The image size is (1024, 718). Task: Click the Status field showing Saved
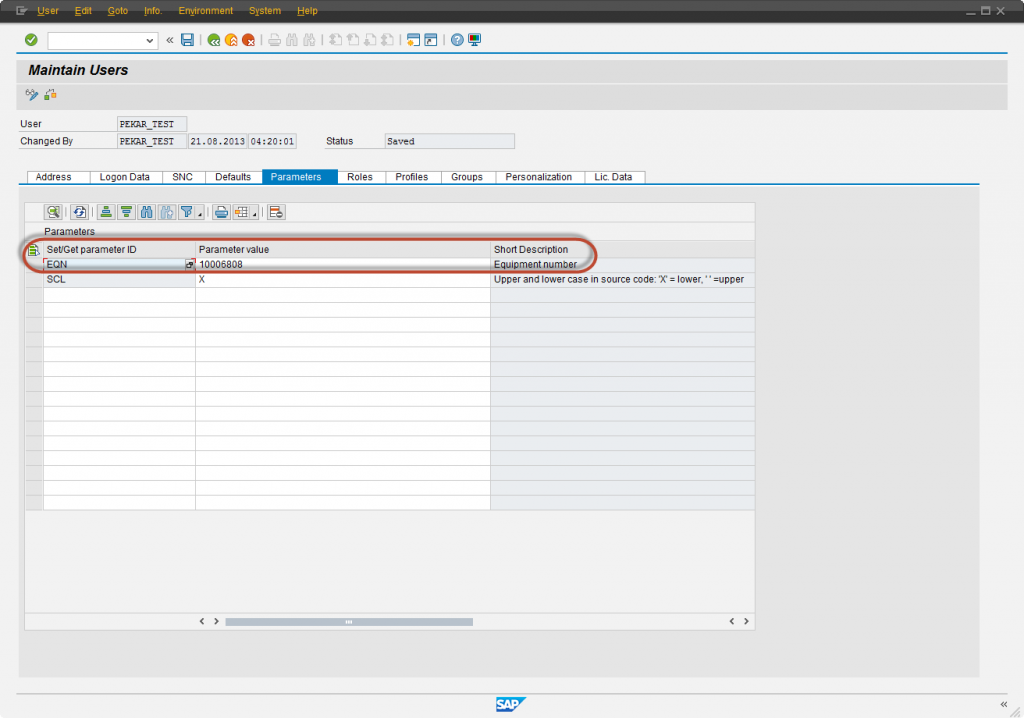pyautogui.click(x=449, y=141)
